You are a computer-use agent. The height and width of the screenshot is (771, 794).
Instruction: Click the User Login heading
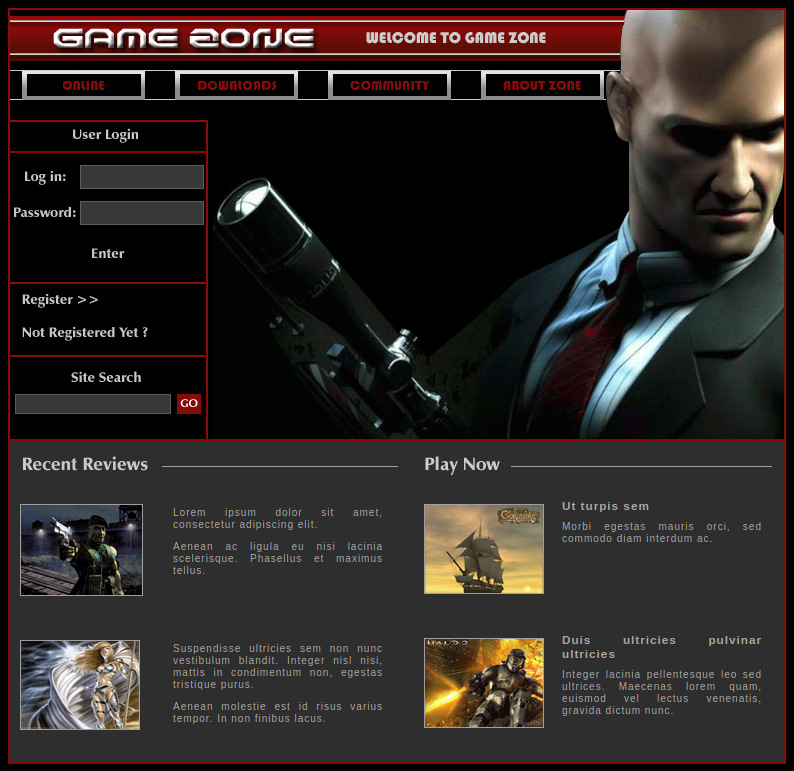pos(105,135)
